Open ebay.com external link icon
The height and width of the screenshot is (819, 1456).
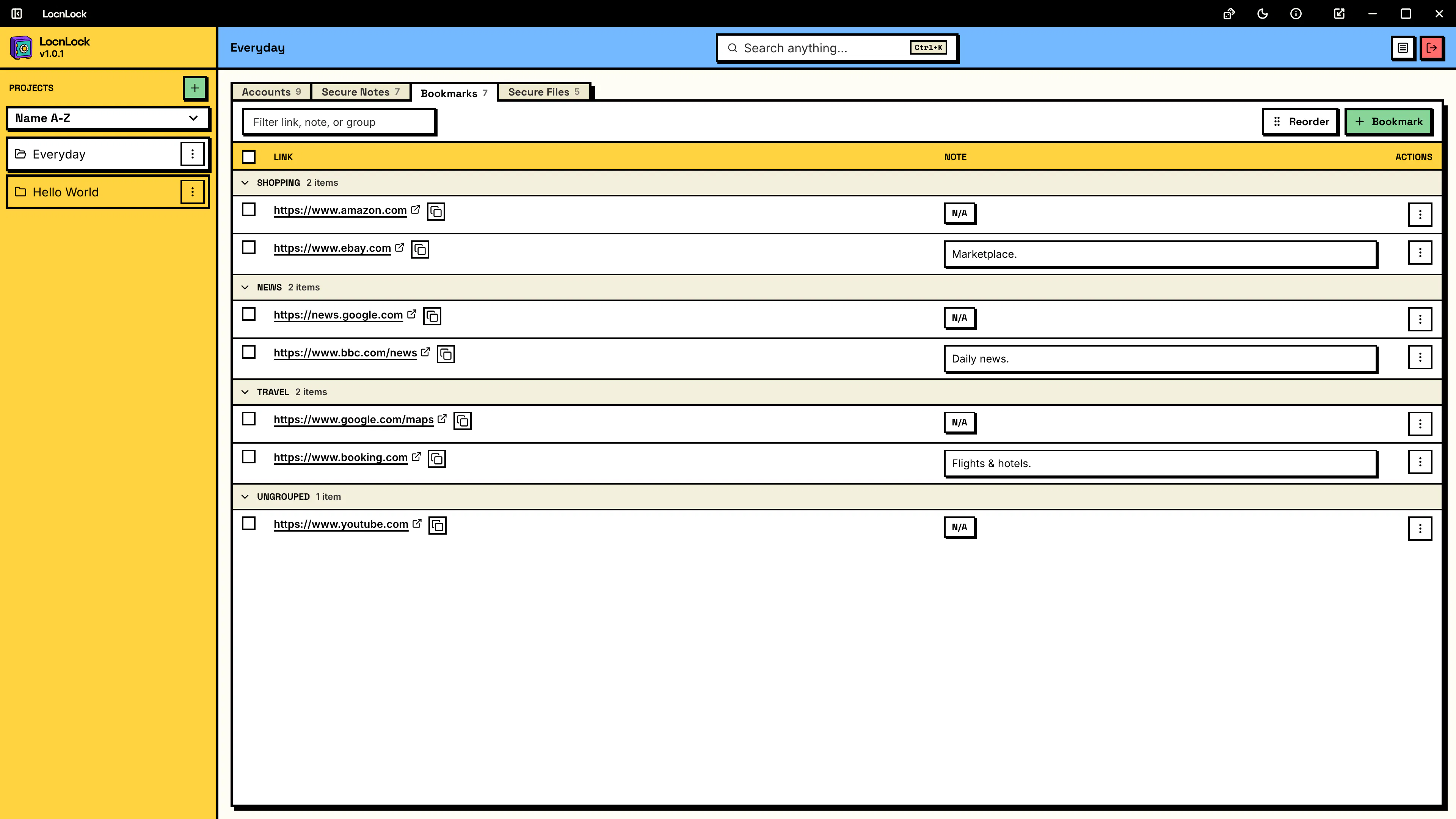(x=400, y=247)
